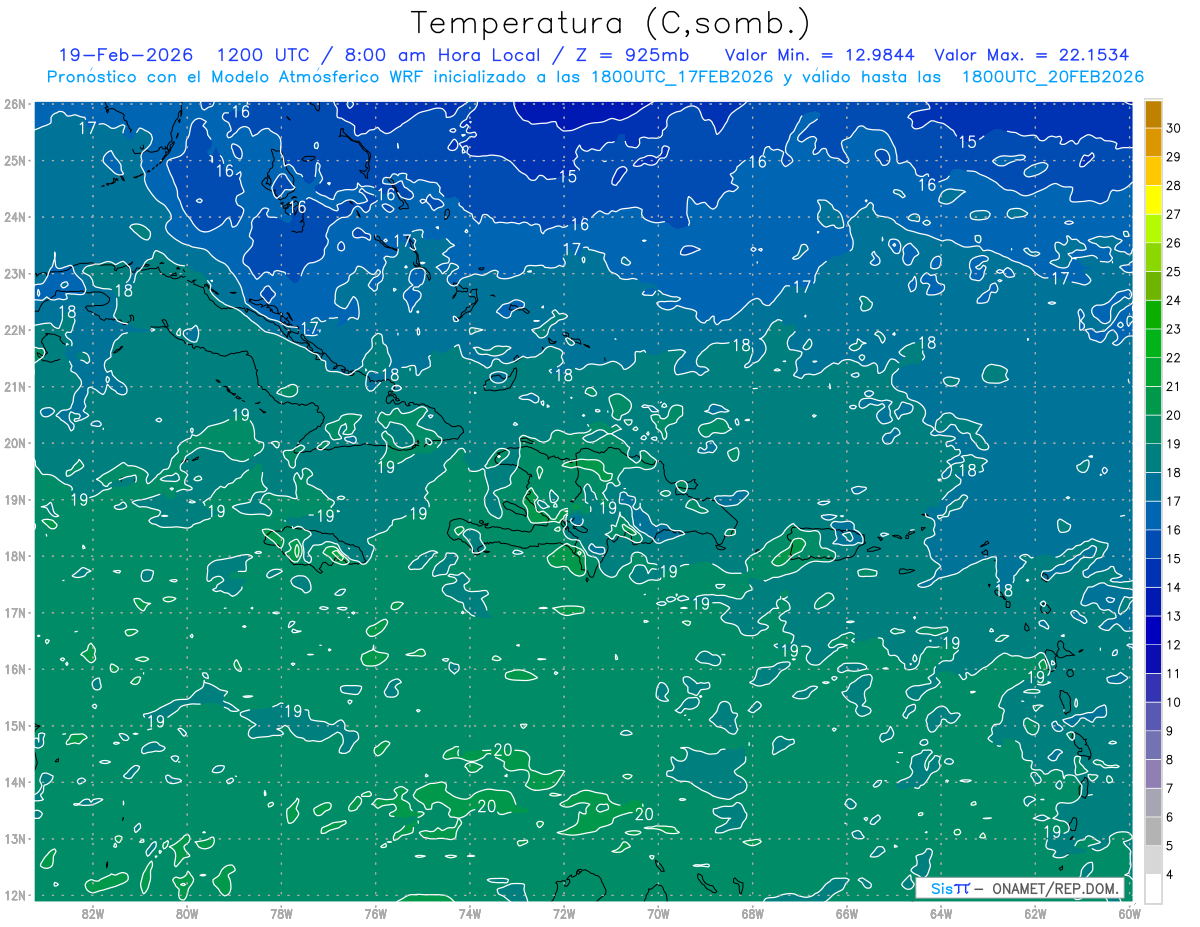
Task: Click the 22N latitude axis label
Action: [14, 330]
